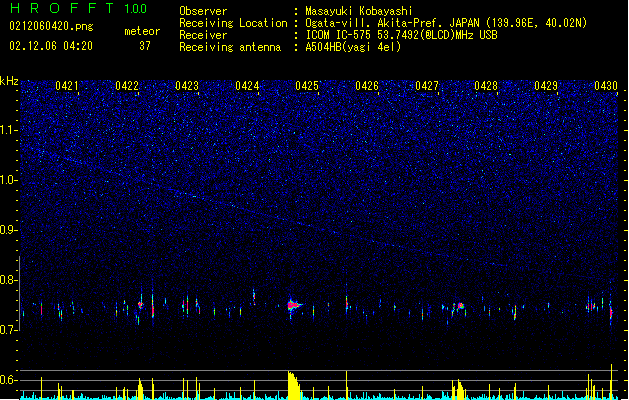
Task: Click the 1.1 kHz axis tick label
Action: (9, 130)
